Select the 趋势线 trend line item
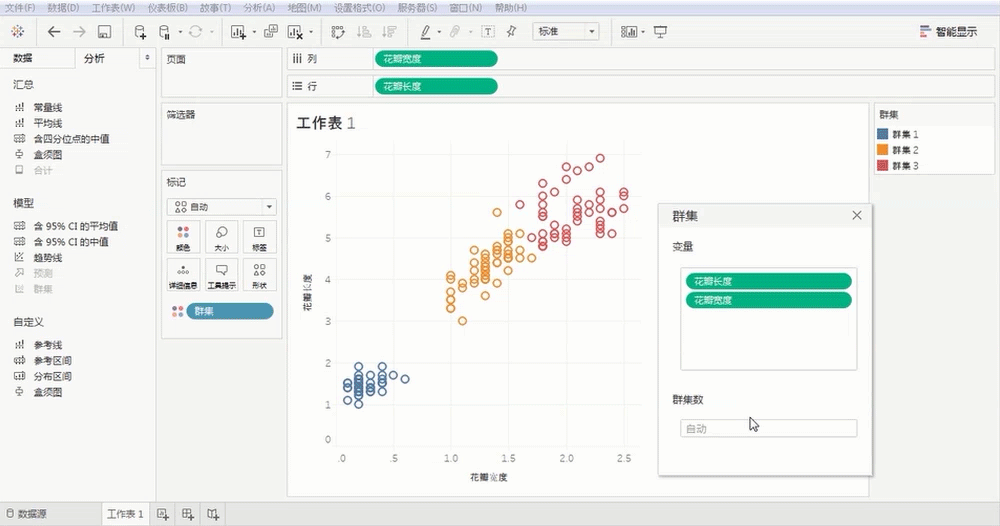1000x526 pixels. coord(48,257)
